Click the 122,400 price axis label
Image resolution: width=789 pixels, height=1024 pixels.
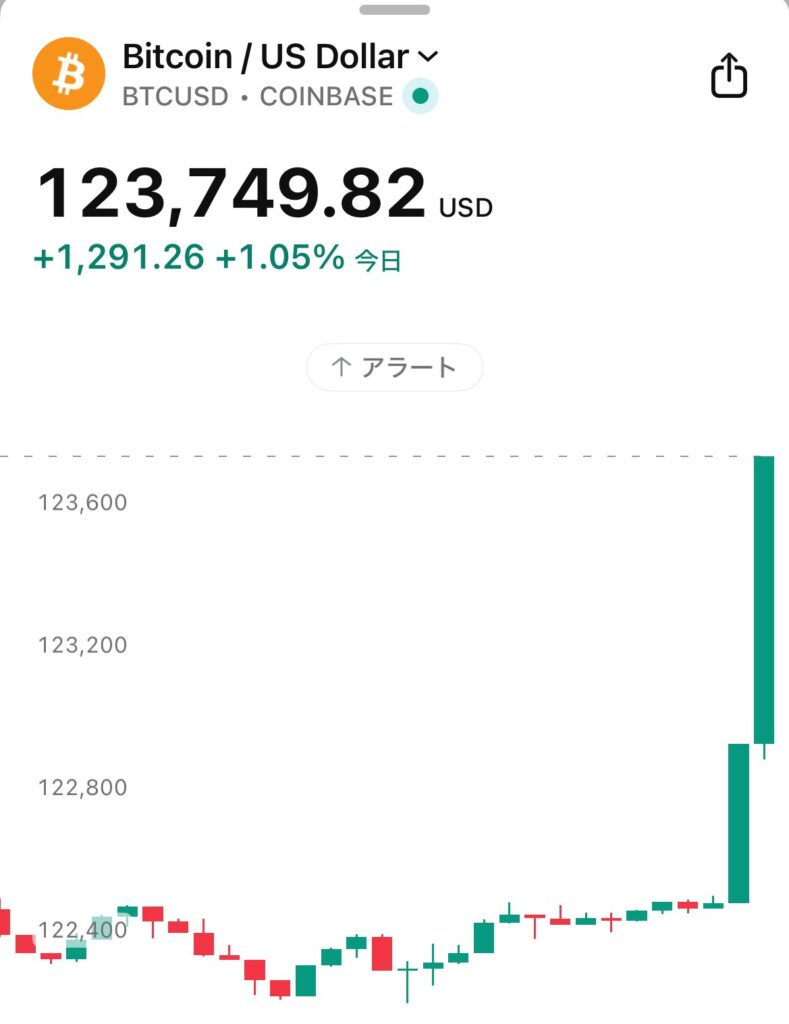click(83, 930)
